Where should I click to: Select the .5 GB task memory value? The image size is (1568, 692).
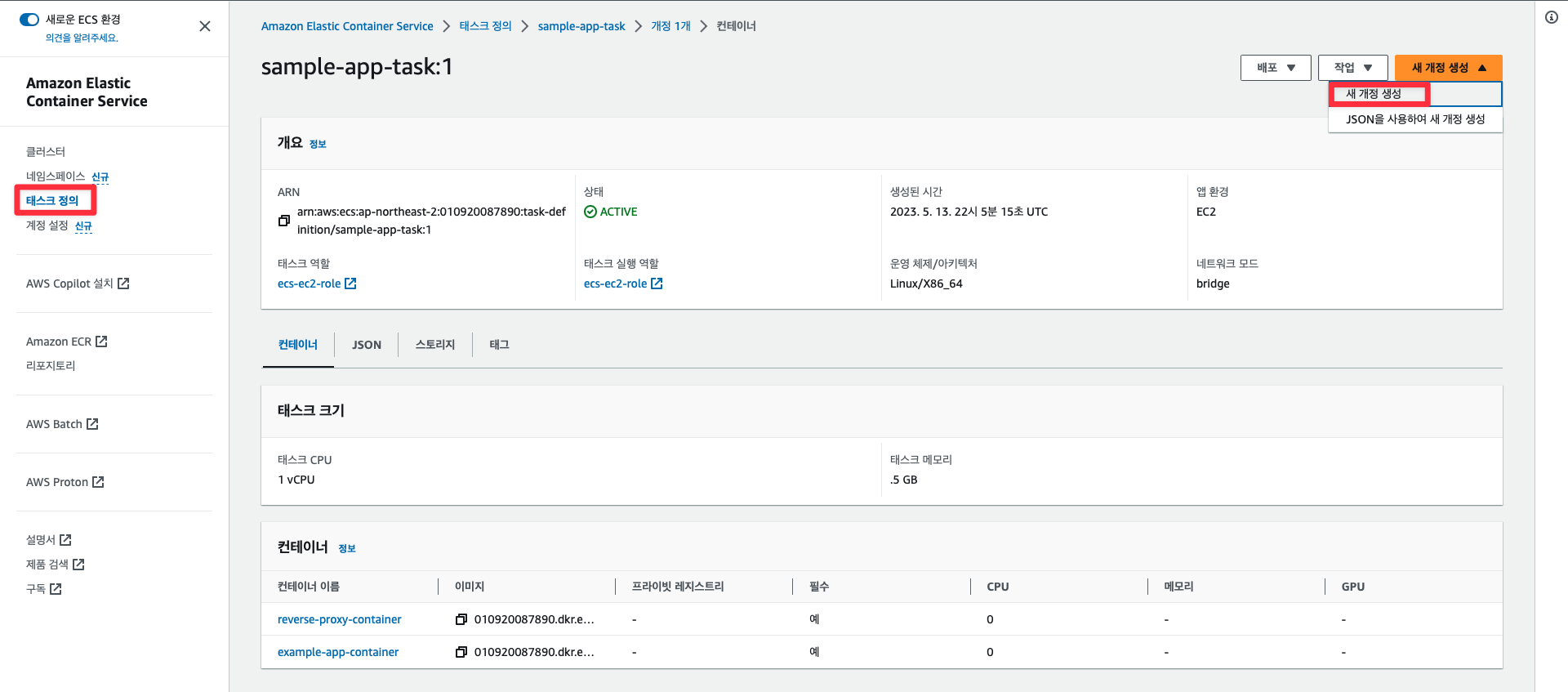904,480
